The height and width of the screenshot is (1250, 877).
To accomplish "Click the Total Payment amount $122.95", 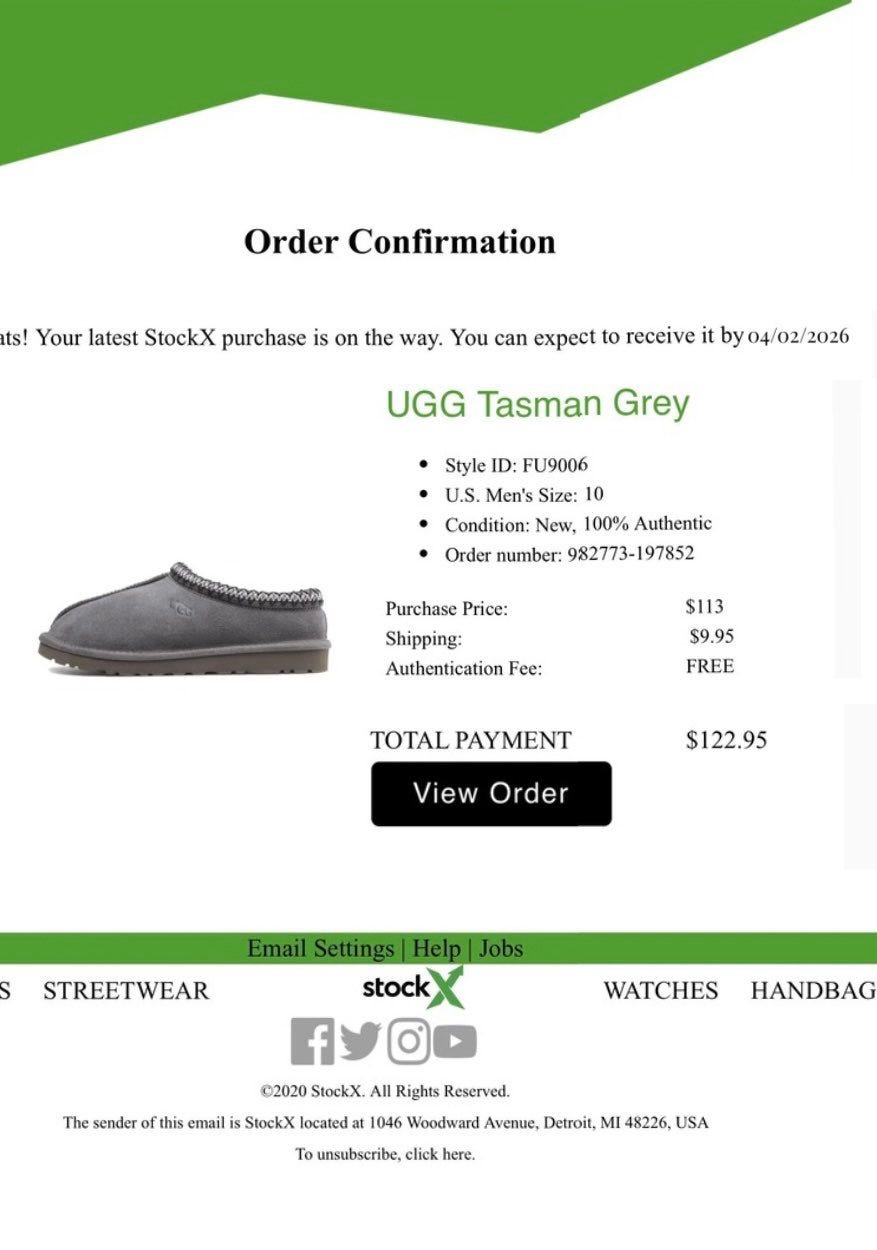I will (726, 740).
